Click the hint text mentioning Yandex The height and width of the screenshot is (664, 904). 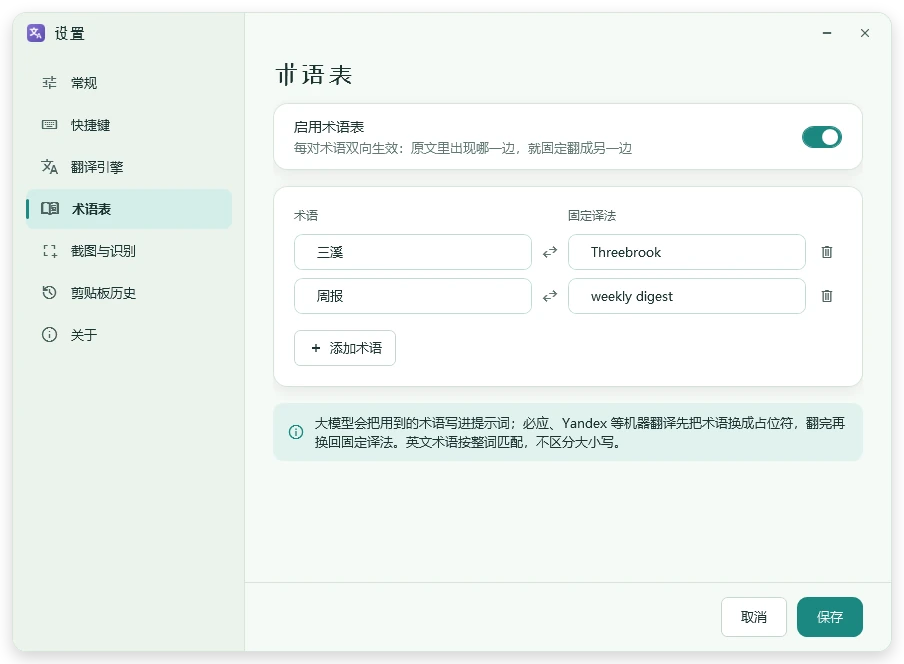click(x=579, y=433)
